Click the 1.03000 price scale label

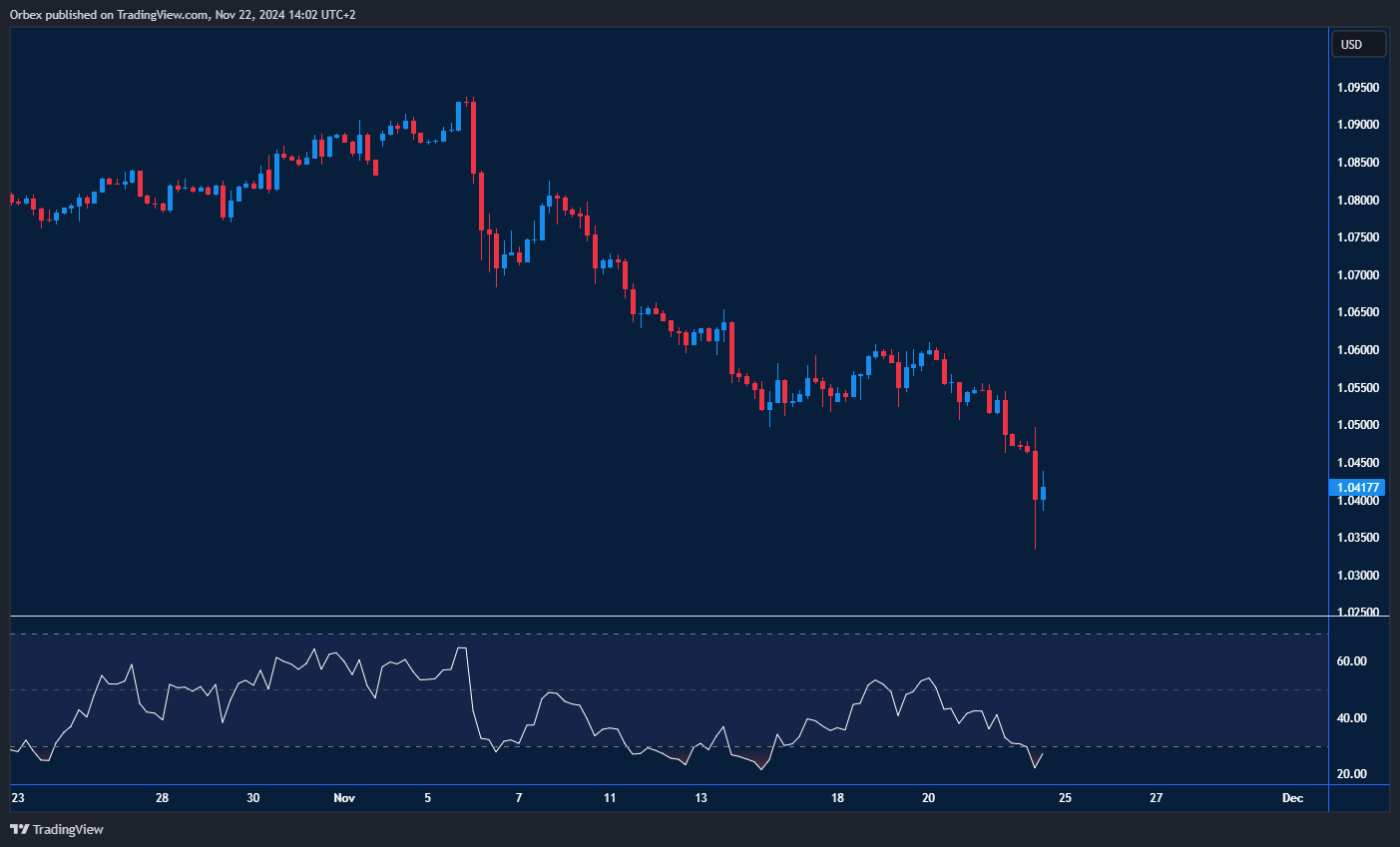1358,576
